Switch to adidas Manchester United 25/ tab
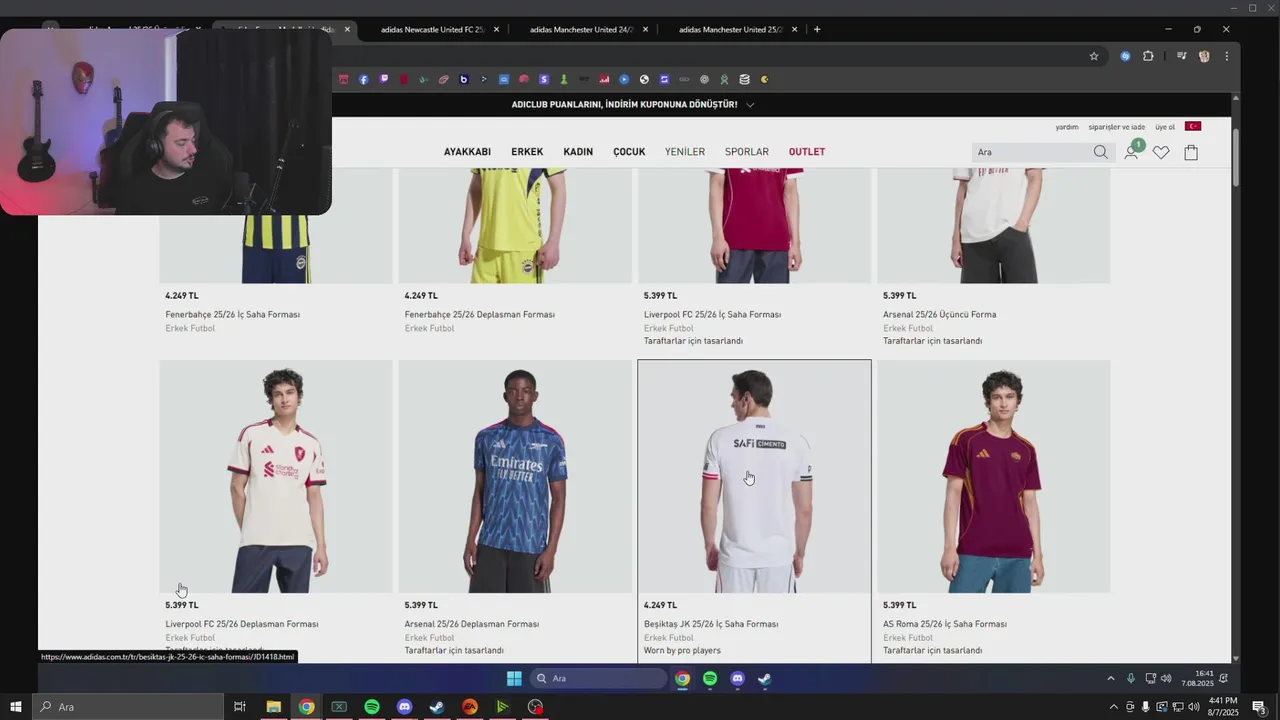This screenshot has width=1280, height=720. pyautogui.click(x=731, y=29)
